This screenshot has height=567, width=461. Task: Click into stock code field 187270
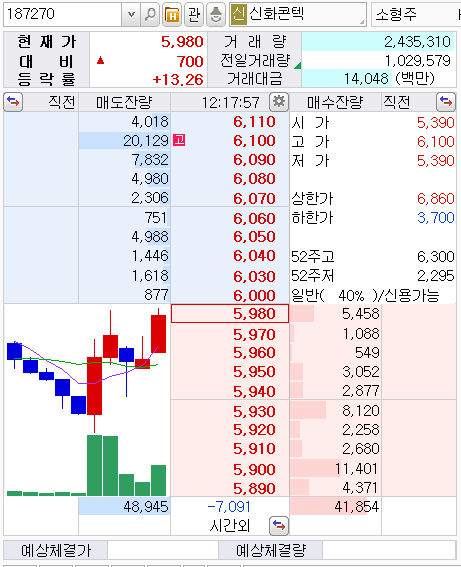point(62,14)
